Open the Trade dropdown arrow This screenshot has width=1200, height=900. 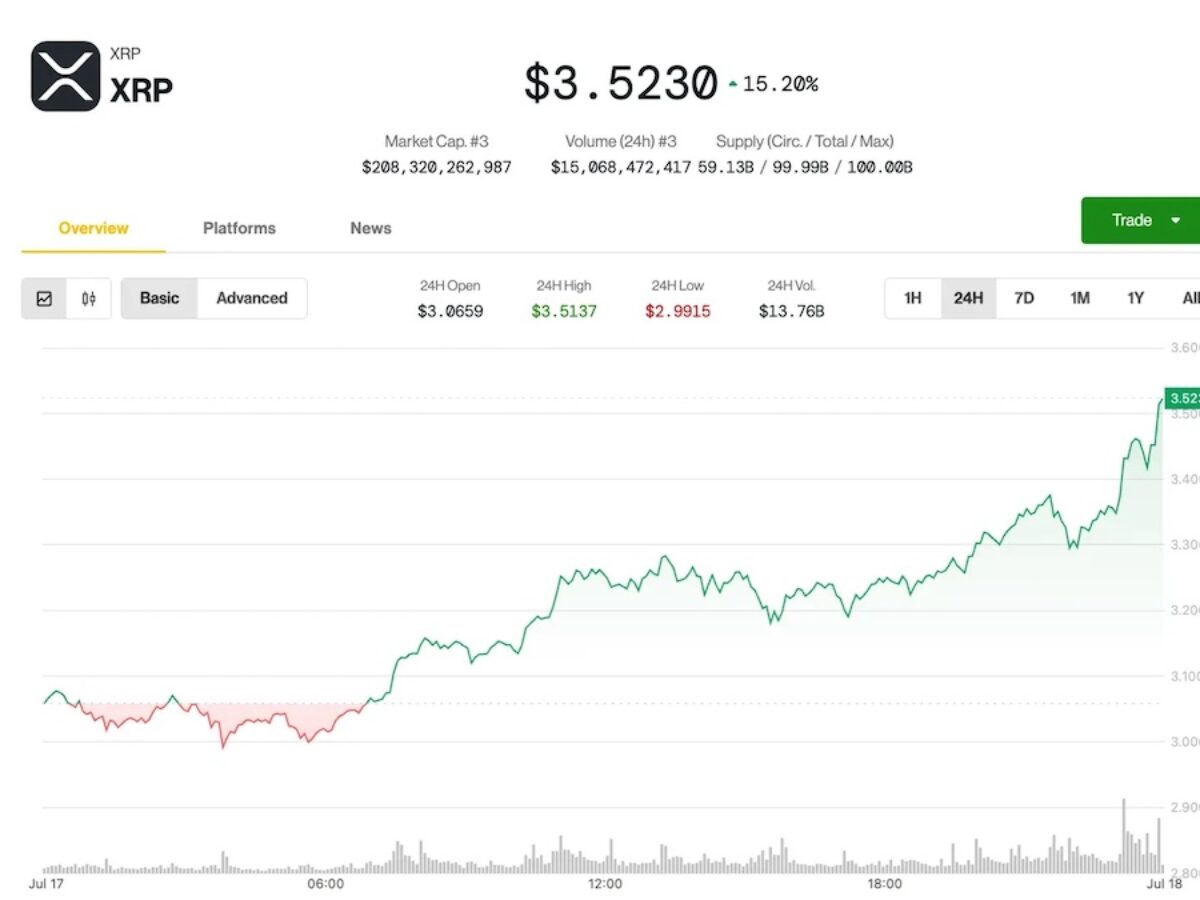click(x=1176, y=220)
